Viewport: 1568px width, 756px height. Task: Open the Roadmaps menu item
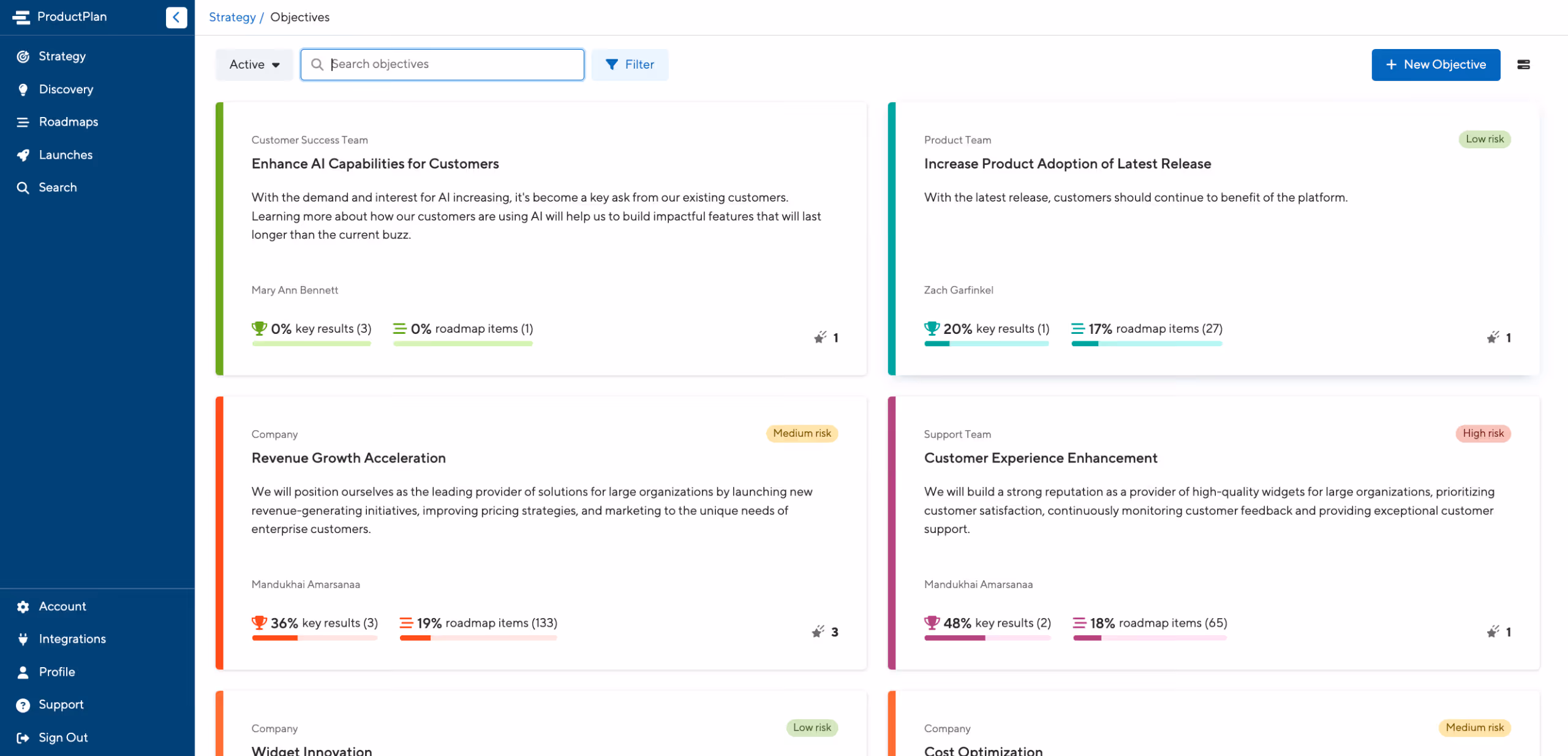69,122
